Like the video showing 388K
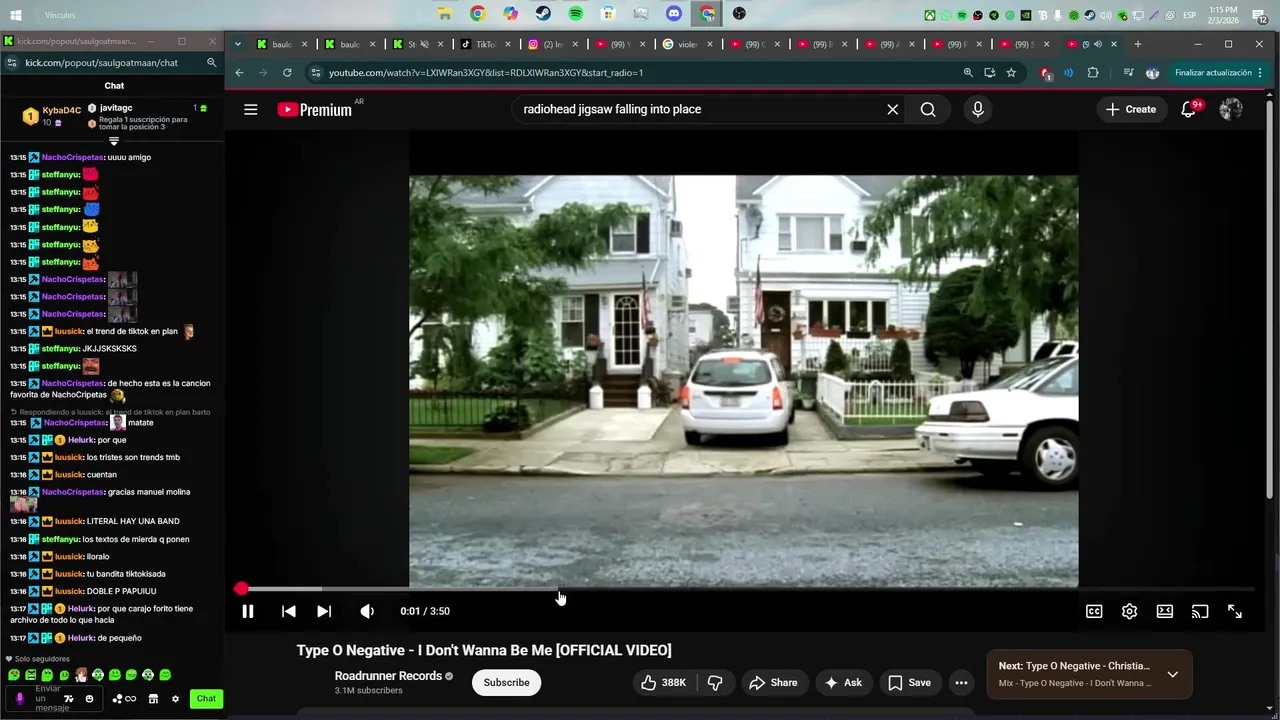Screen dimensions: 1280x720 pyautogui.click(x=663, y=682)
